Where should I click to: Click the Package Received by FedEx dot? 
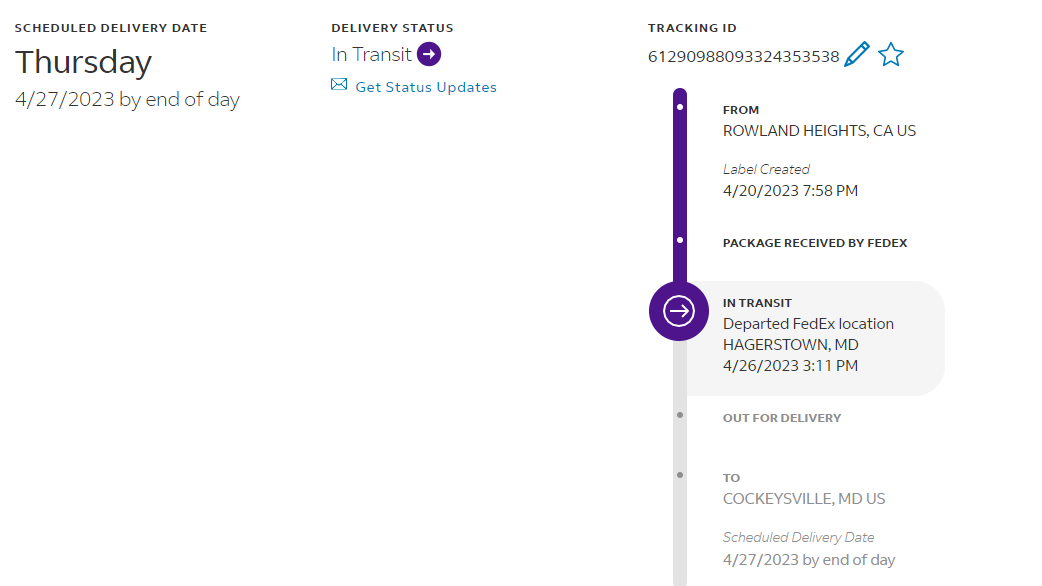coord(680,241)
